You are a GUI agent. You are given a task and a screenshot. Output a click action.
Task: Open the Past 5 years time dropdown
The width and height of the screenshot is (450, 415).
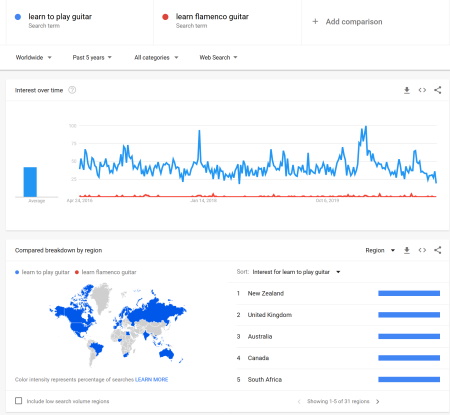click(x=92, y=58)
